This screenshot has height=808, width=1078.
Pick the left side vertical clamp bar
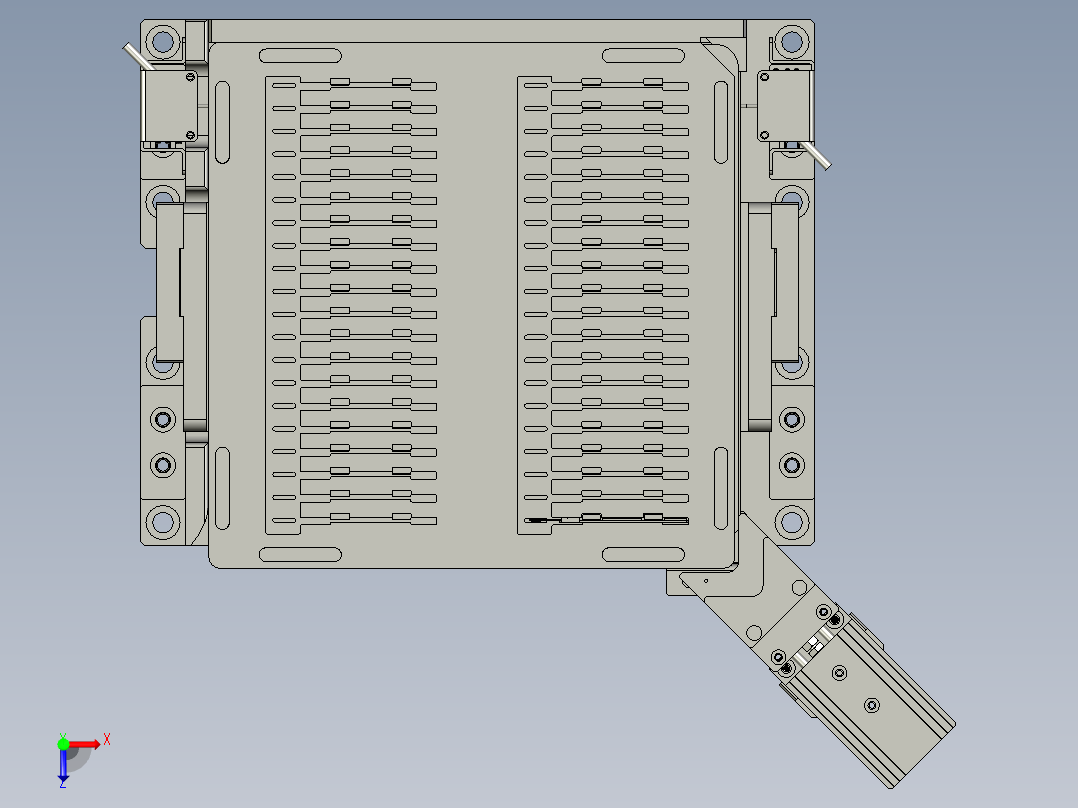coord(170,282)
